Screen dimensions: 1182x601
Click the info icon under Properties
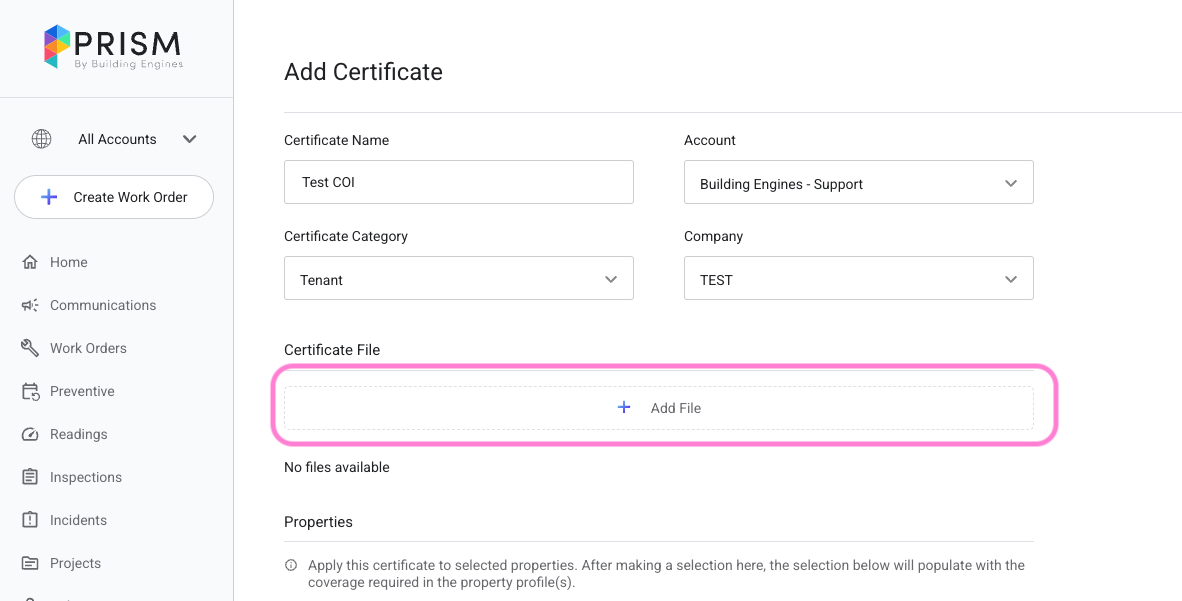click(x=291, y=565)
